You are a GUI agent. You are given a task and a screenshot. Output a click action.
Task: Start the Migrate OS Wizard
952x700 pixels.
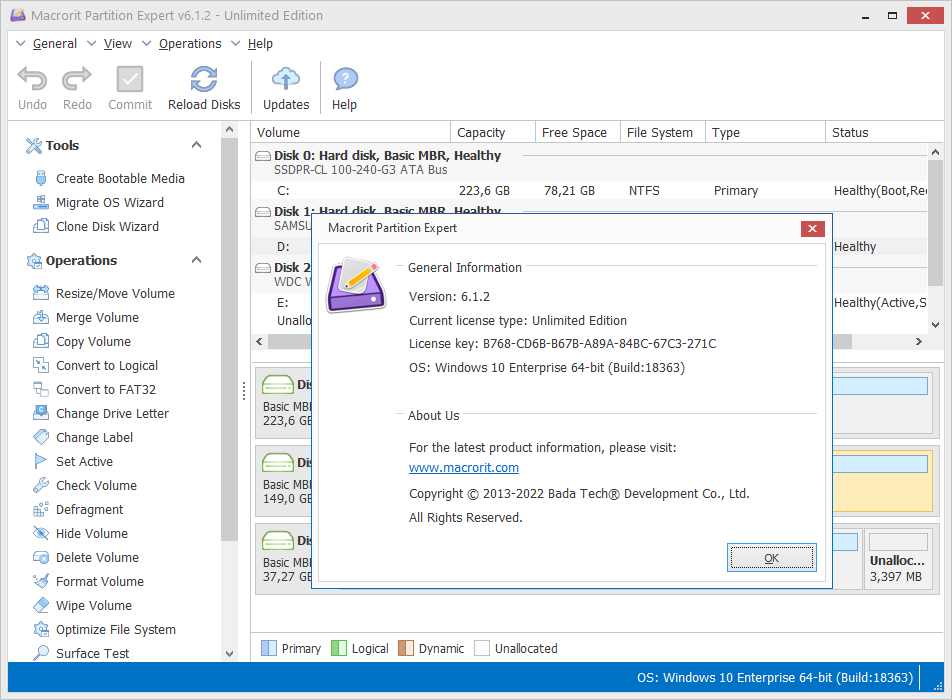click(109, 203)
